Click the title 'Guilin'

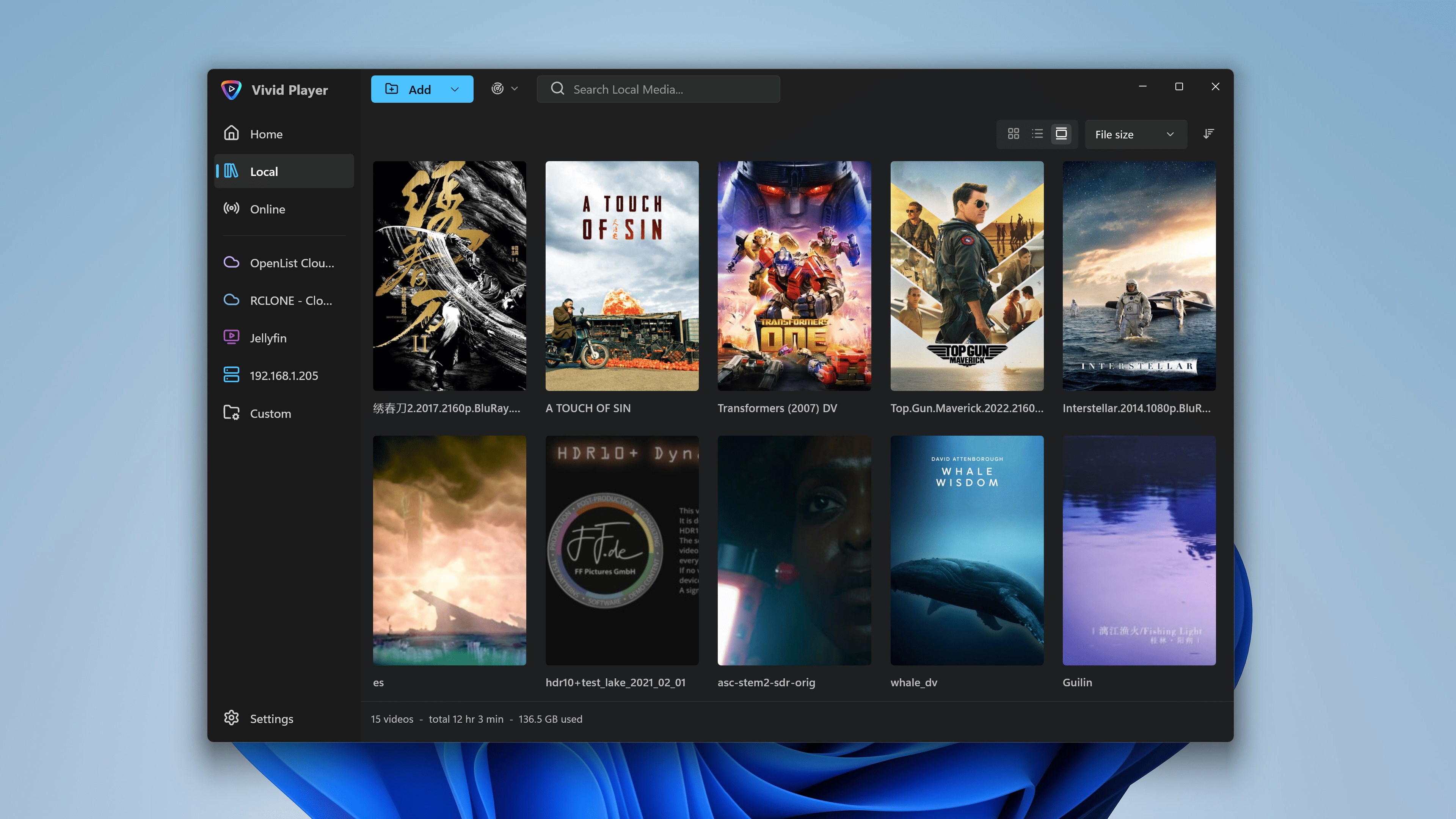coord(1077,683)
